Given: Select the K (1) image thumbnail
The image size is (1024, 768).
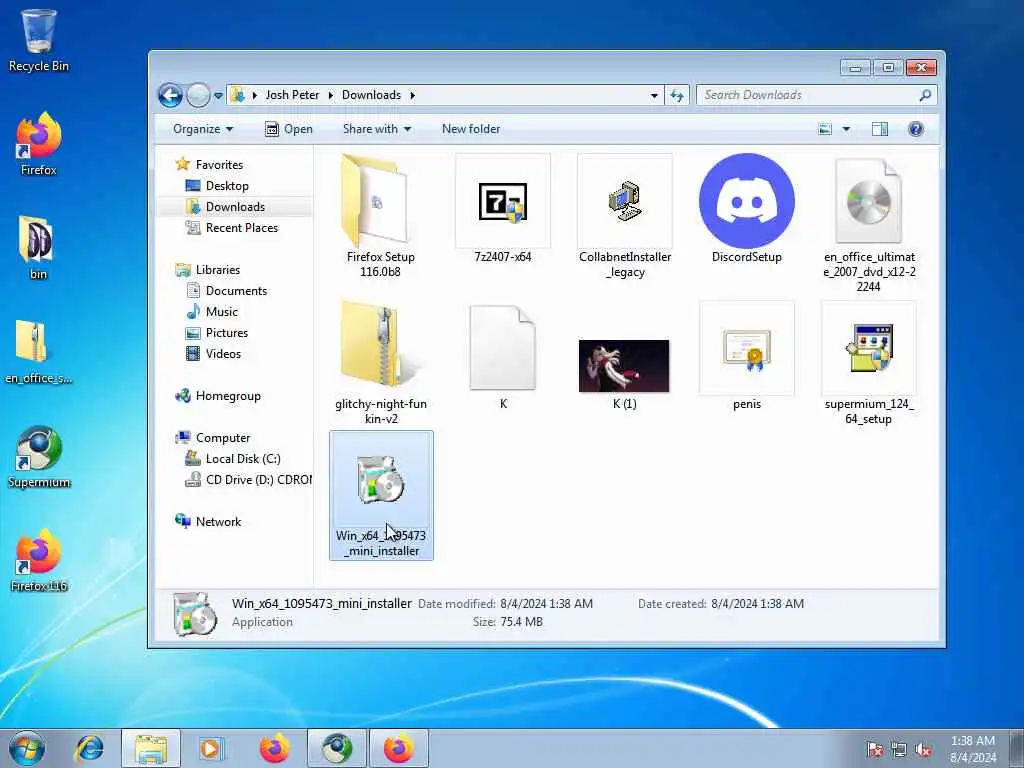Looking at the screenshot, I should coord(624,374).
